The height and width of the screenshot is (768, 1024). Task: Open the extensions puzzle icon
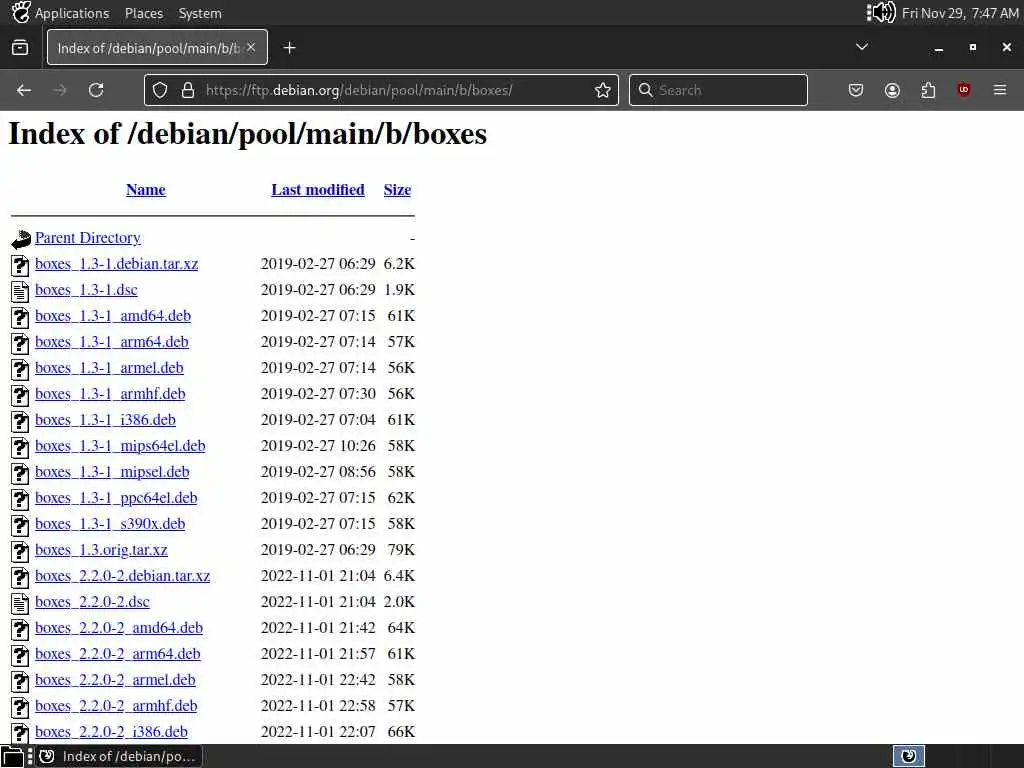[928, 90]
